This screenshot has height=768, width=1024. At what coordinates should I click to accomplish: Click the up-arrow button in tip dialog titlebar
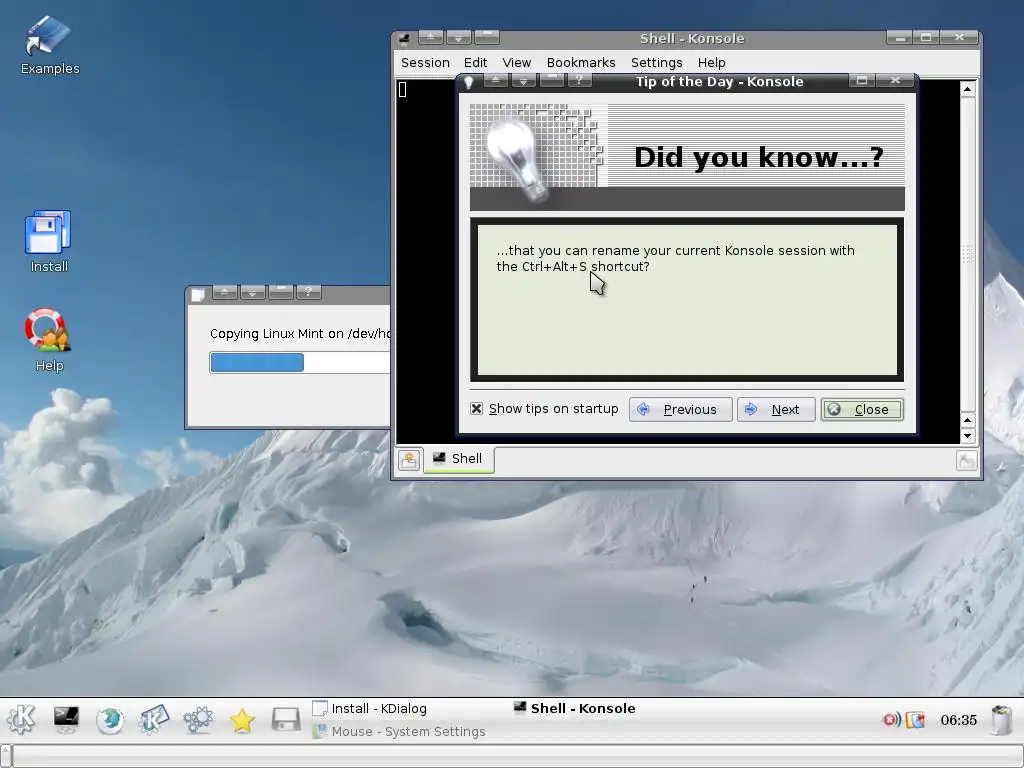click(x=496, y=80)
